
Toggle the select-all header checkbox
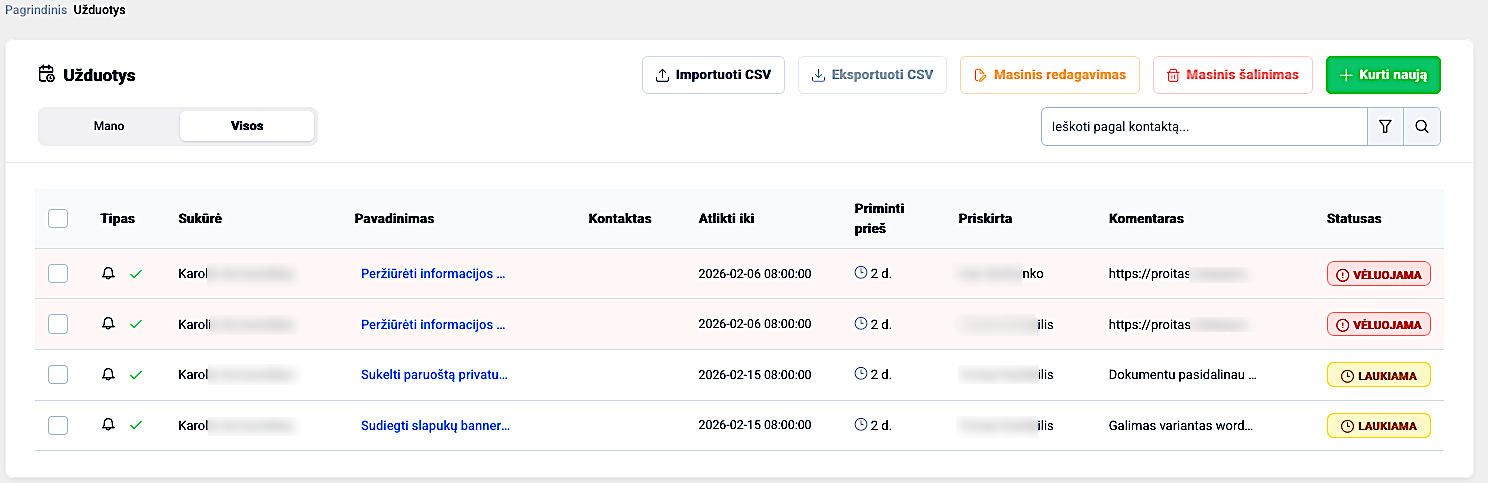[x=58, y=218]
